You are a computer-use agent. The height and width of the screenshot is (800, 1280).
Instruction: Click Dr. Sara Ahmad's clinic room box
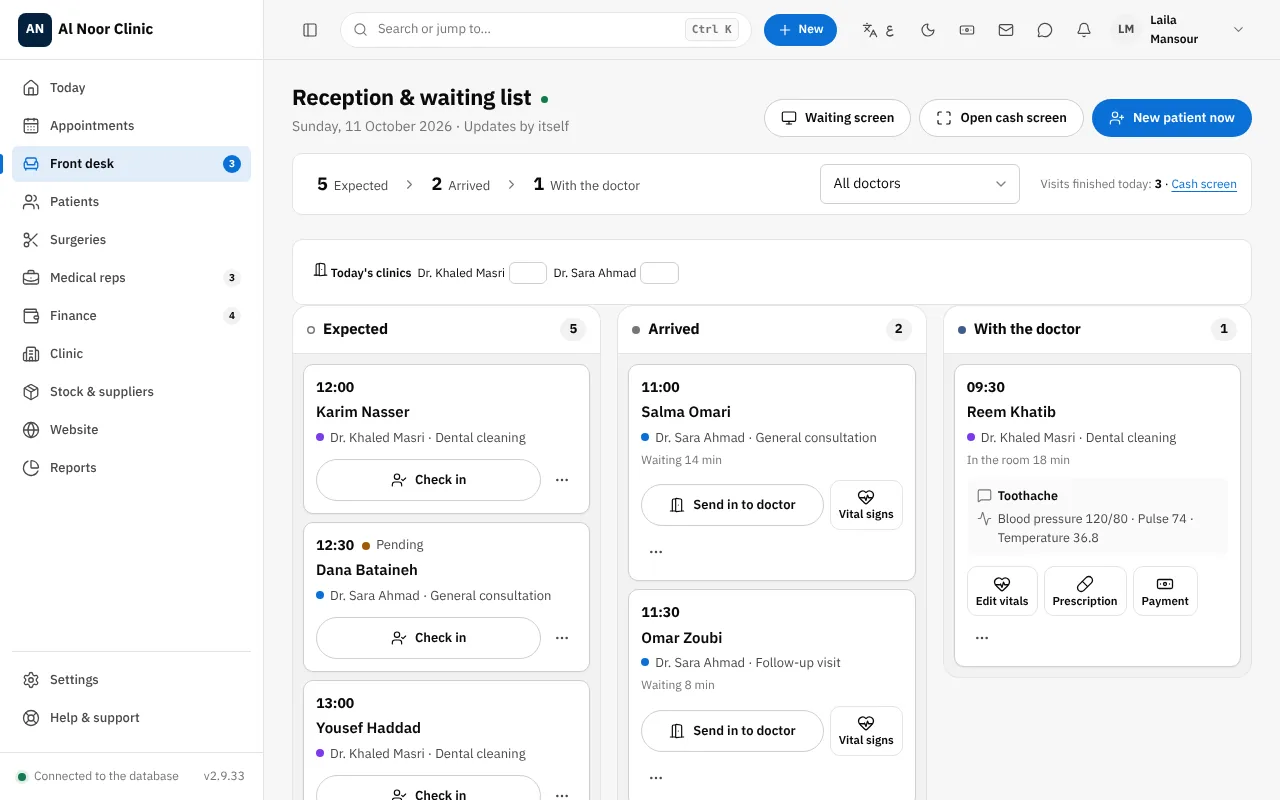(659, 273)
